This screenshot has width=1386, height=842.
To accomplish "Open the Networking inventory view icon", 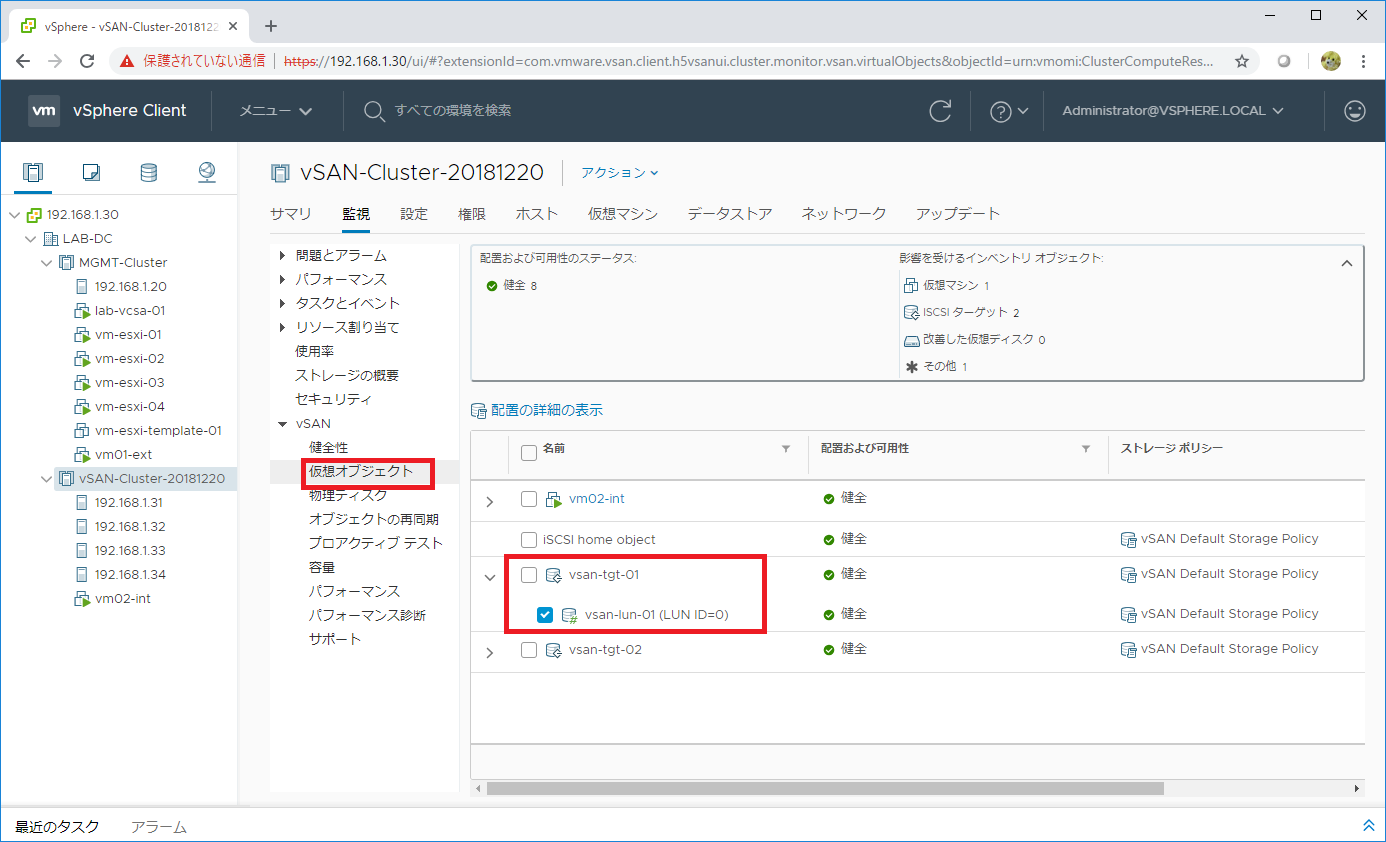I will (206, 172).
